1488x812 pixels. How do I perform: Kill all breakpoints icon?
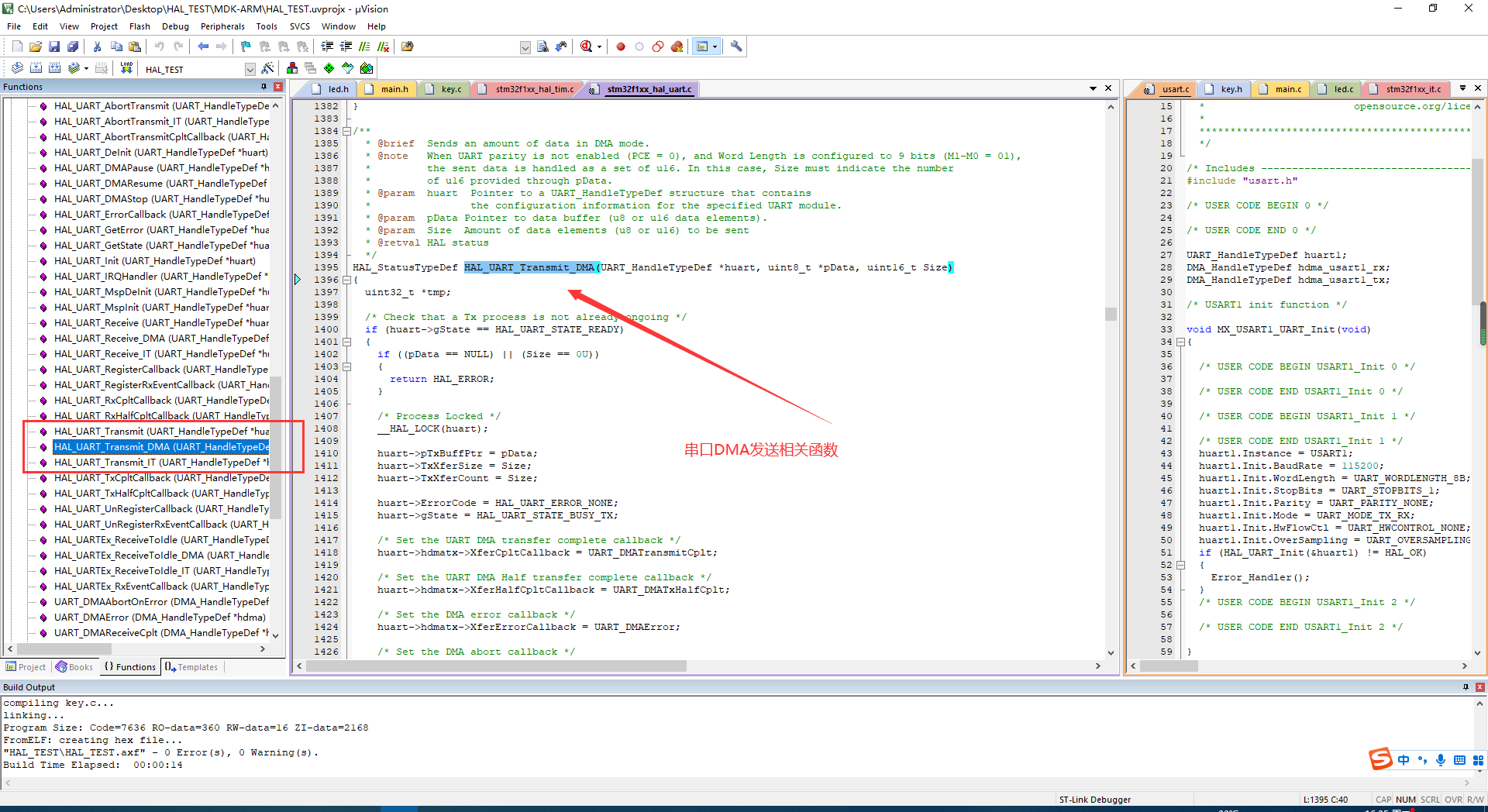677,46
